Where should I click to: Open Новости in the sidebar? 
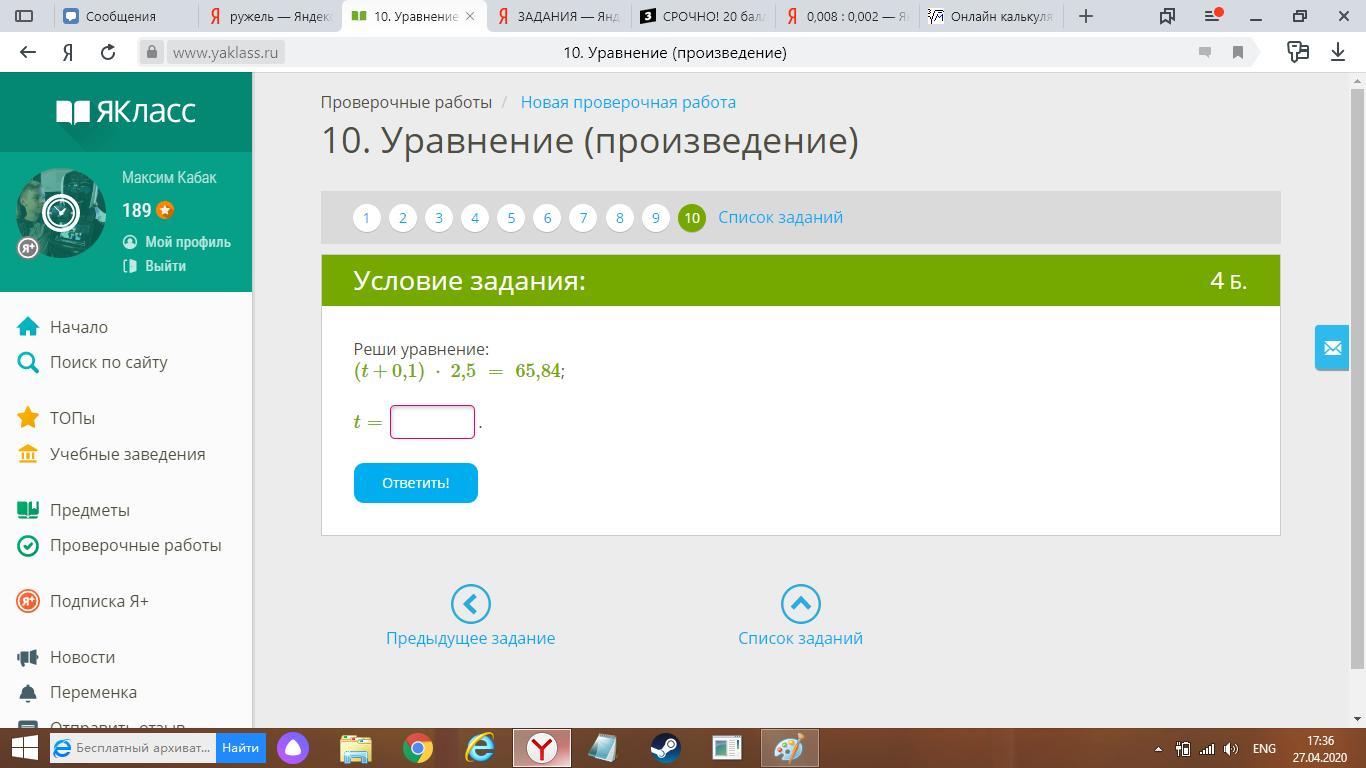point(82,657)
